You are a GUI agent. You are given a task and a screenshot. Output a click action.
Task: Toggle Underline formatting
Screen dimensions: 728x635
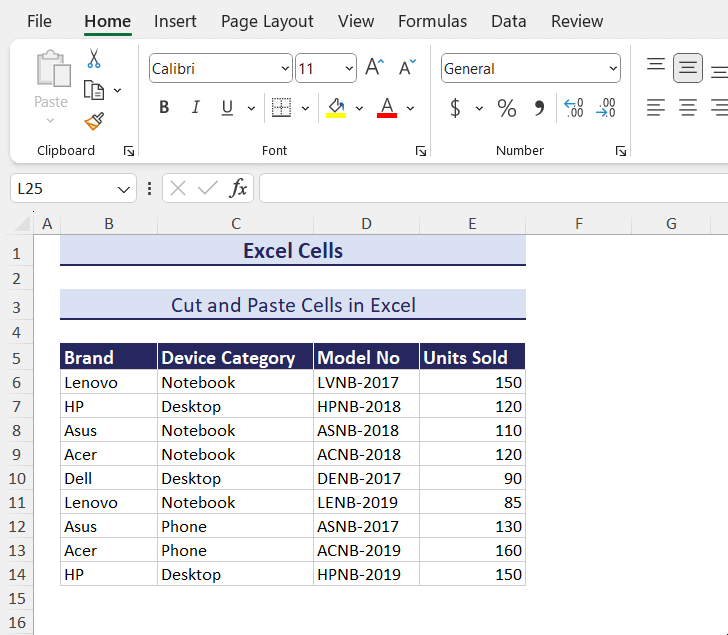[227, 108]
